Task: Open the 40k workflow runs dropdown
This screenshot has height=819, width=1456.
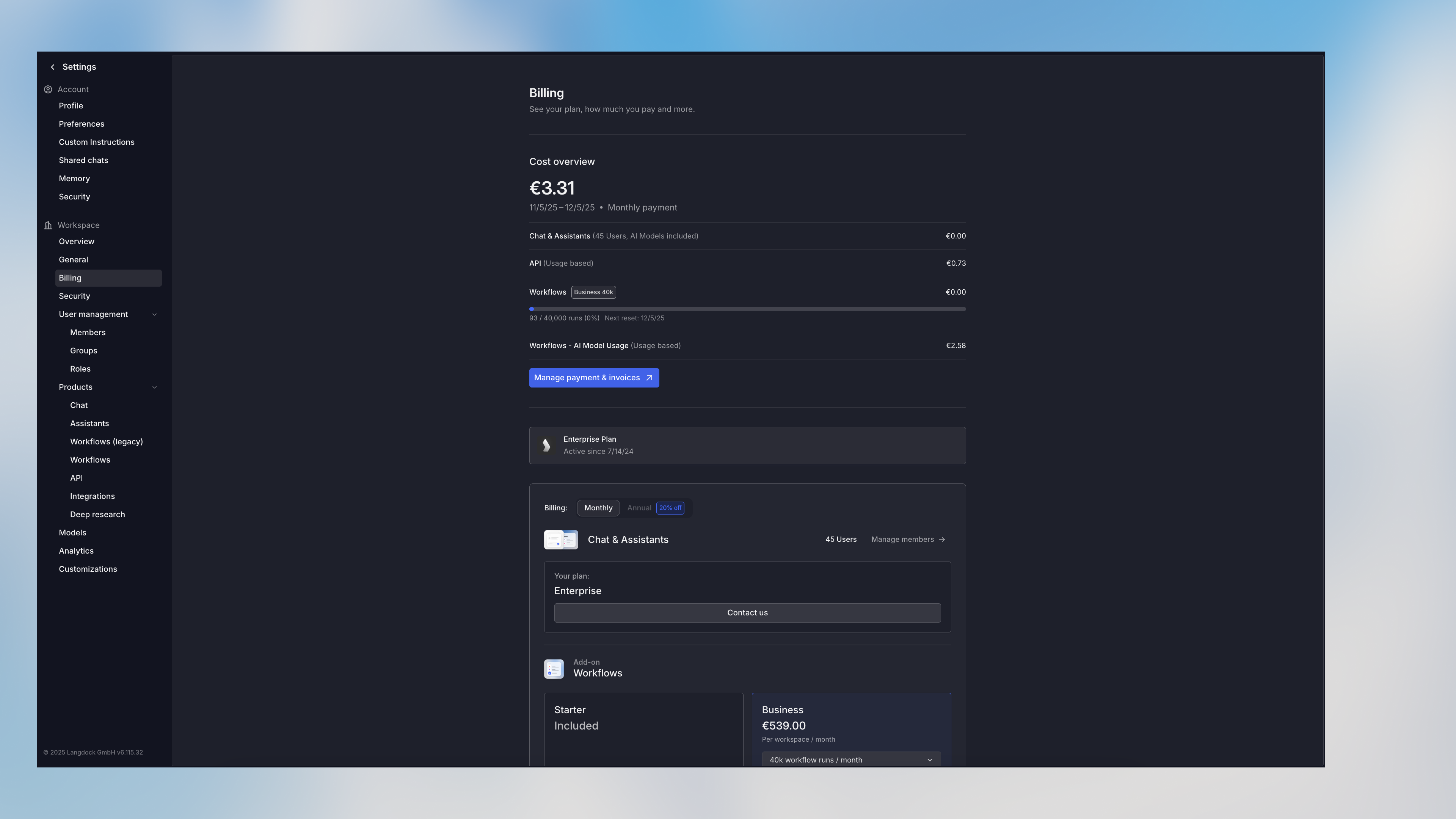Action: [850, 759]
